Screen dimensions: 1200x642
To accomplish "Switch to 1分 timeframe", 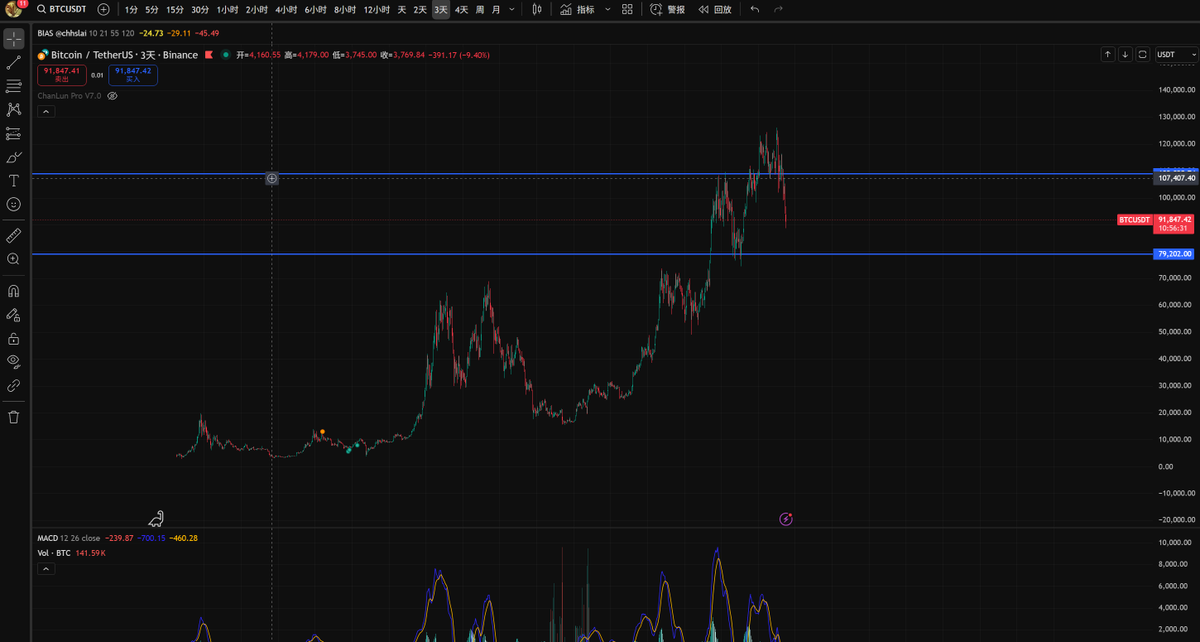I will (x=132, y=9).
